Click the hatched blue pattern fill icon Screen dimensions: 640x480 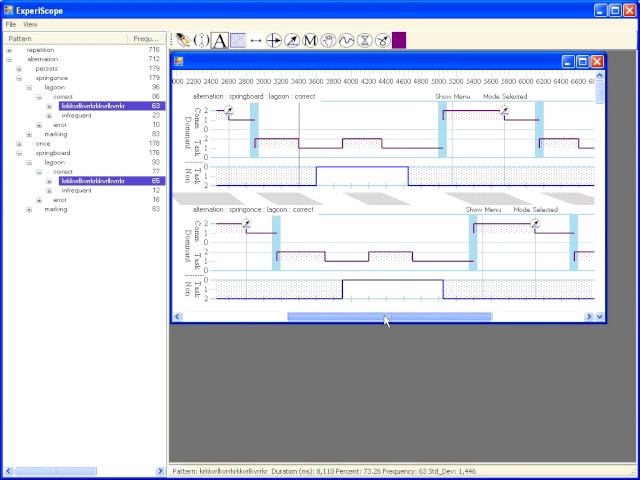click(x=238, y=40)
